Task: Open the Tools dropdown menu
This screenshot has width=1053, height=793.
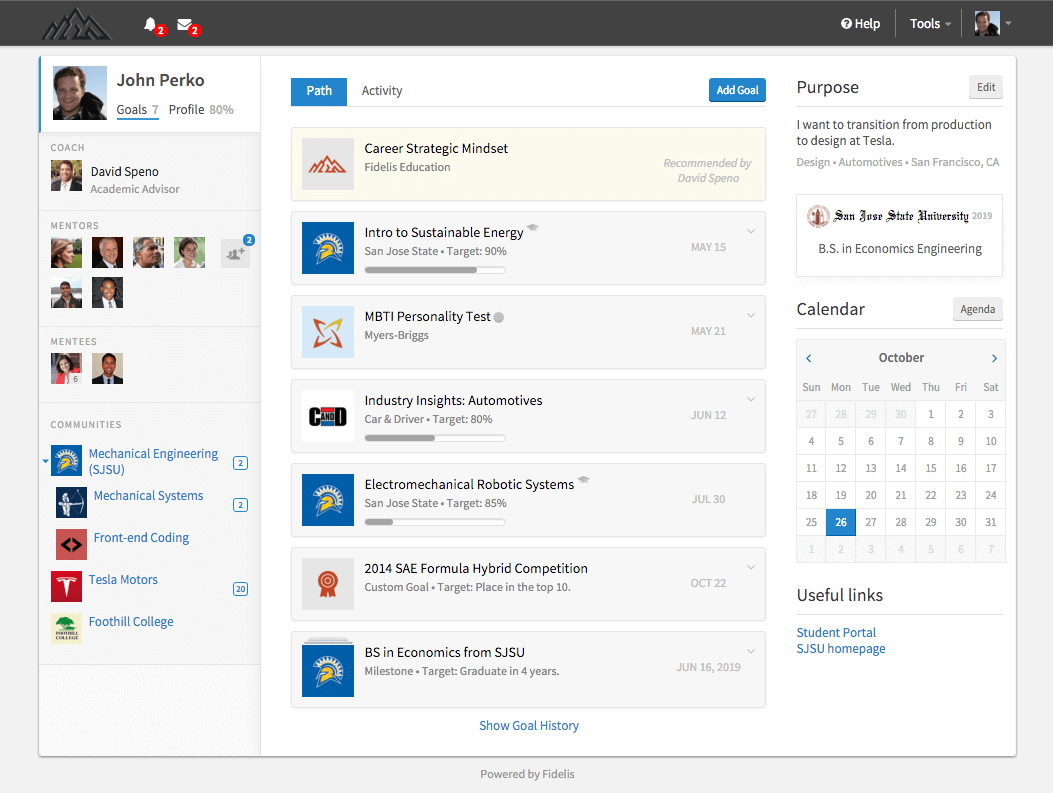Action: point(930,24)
